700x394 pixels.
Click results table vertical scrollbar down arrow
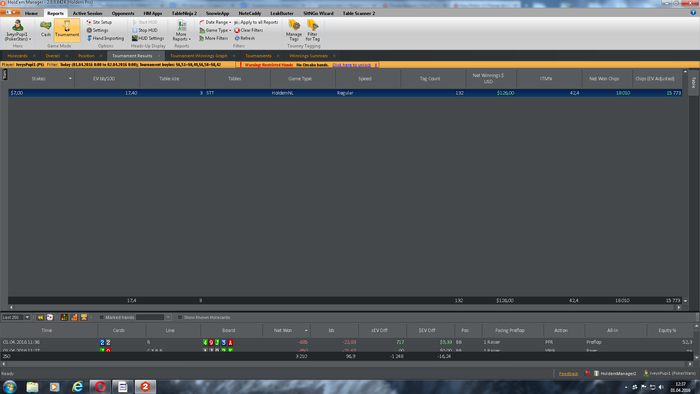pyautogui.click(x=685, y=301)
